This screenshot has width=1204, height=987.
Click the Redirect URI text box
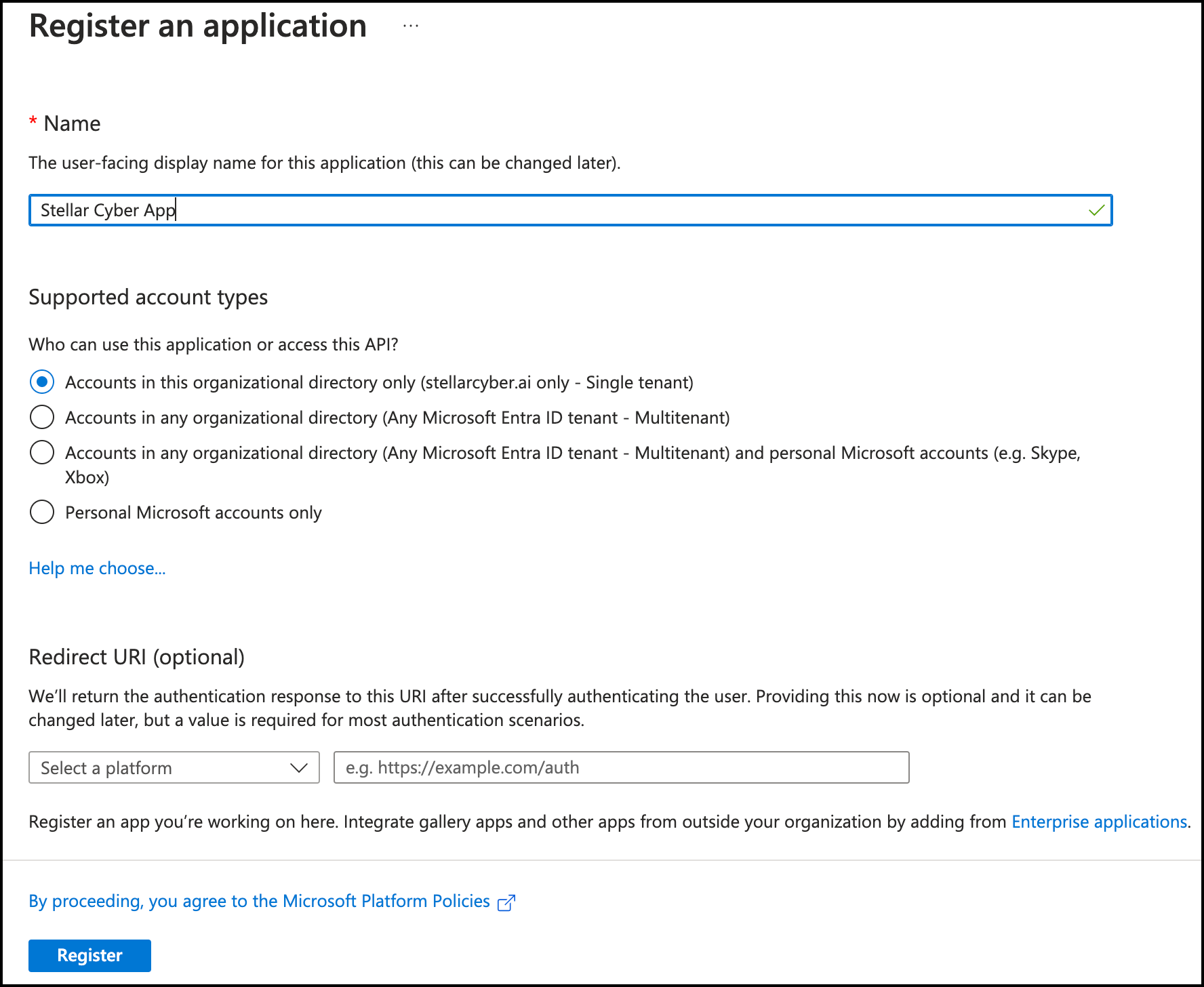pos(621,767)
